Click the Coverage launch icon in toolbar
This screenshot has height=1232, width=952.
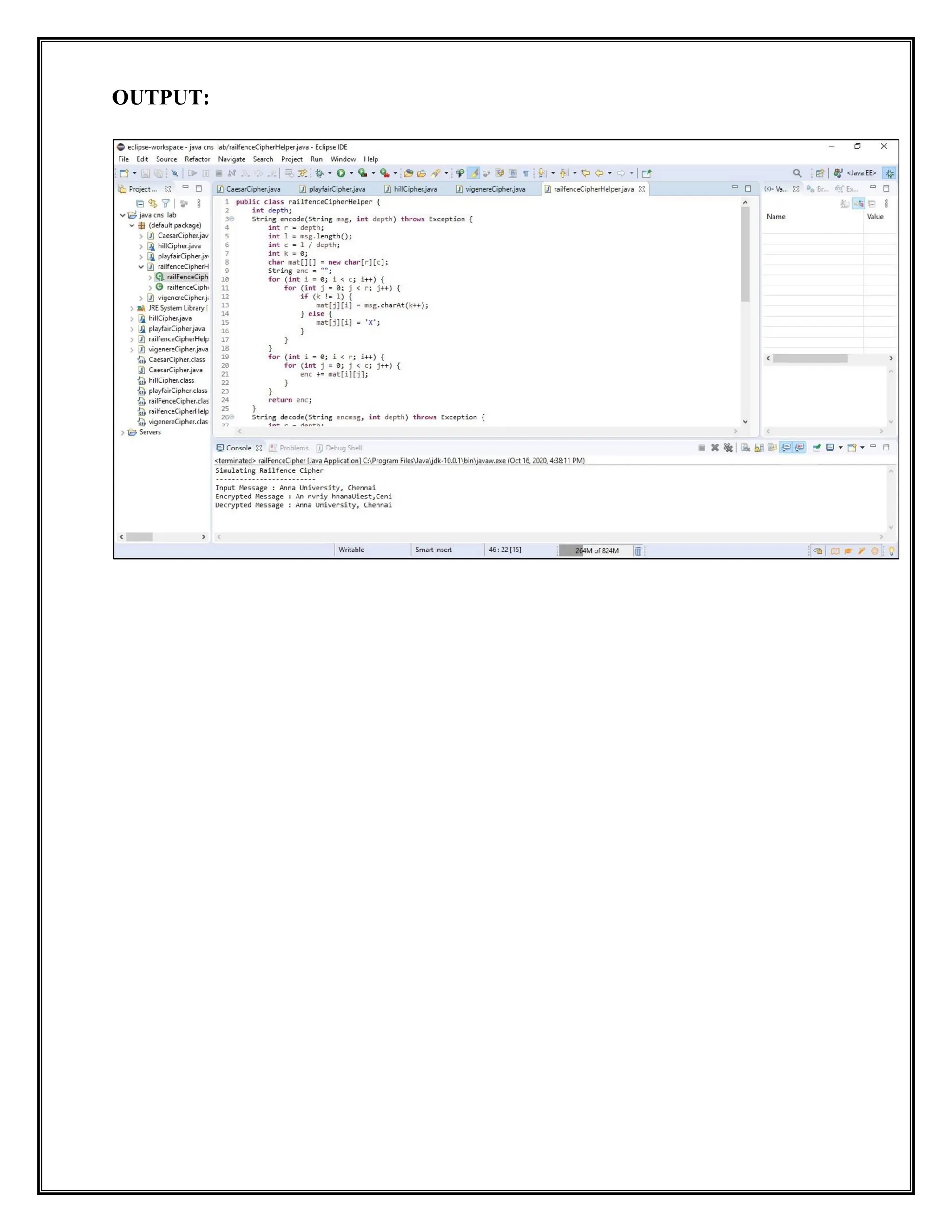pos(363,173)
